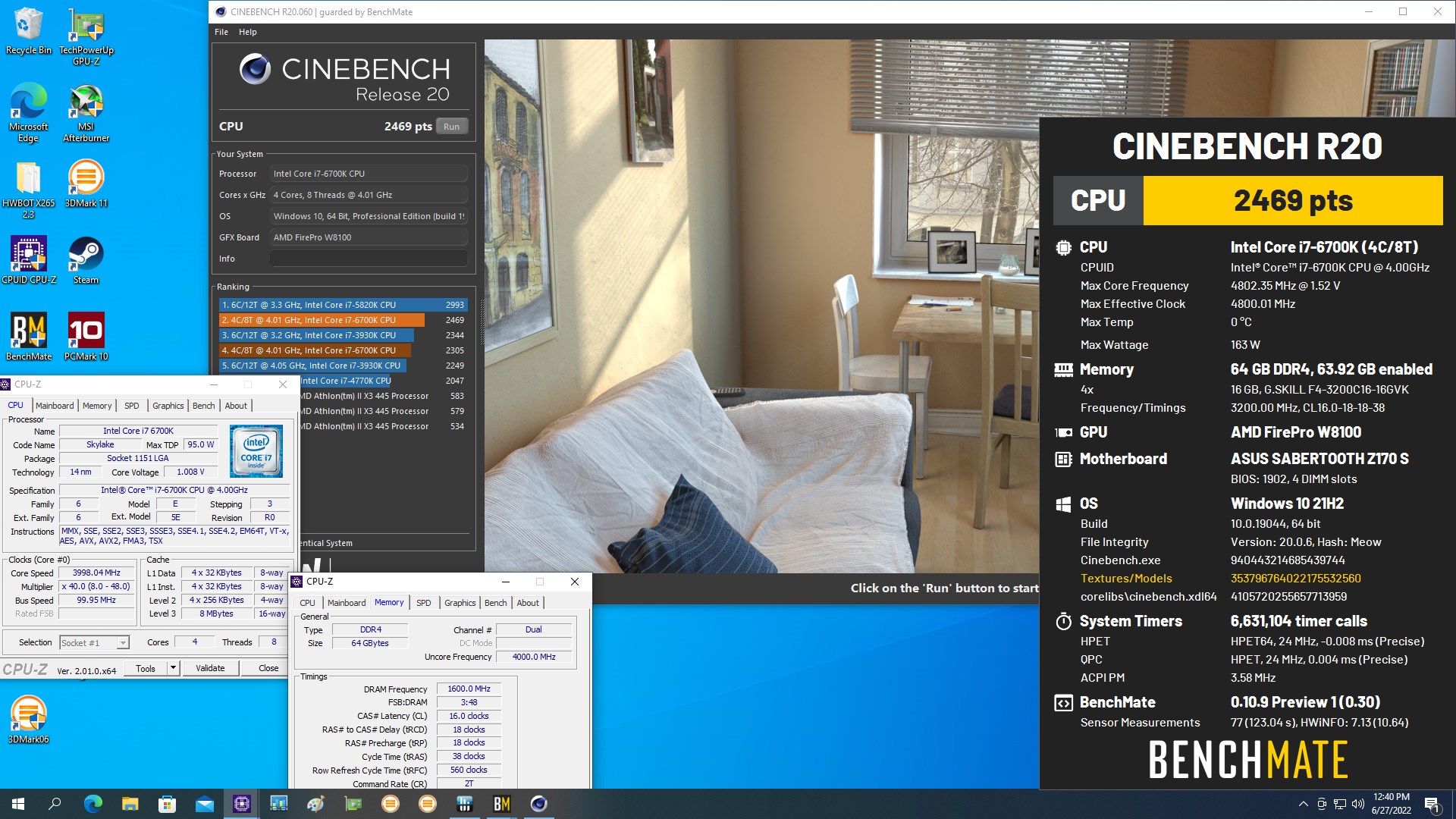Open the Socket #1 selection dropdown in CPU-Z

94,642
